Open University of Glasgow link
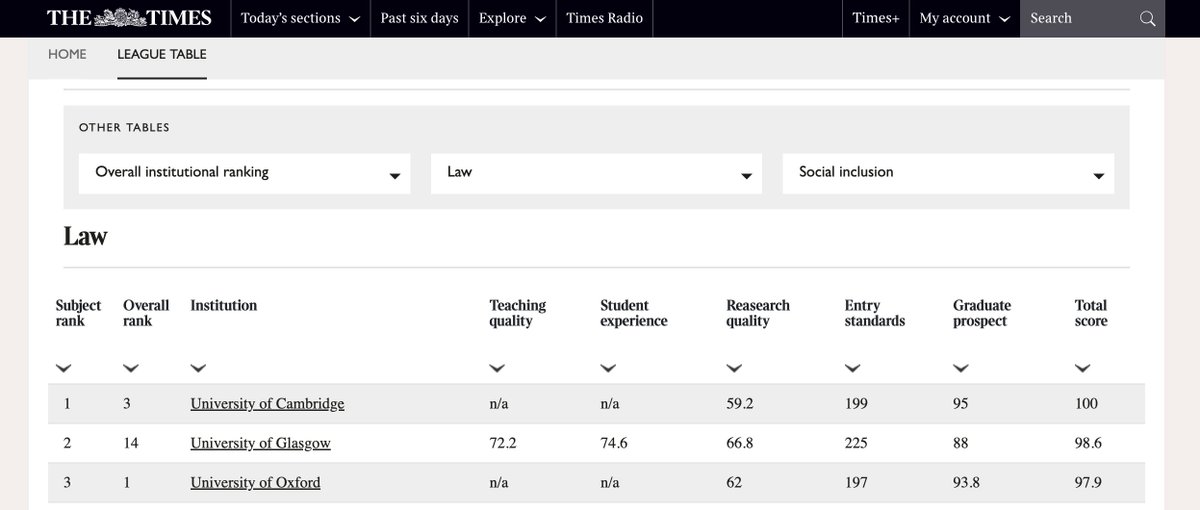 point(260,443)
